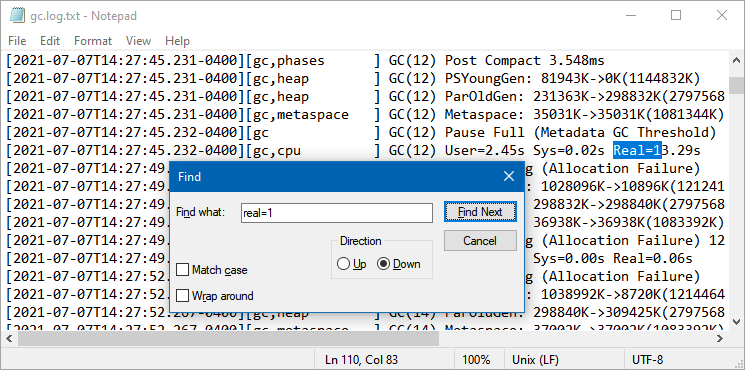Viewport: 745px width, 370px height.
Task: Click '[gc,cpu' tag in log
Action: (273, 151)
